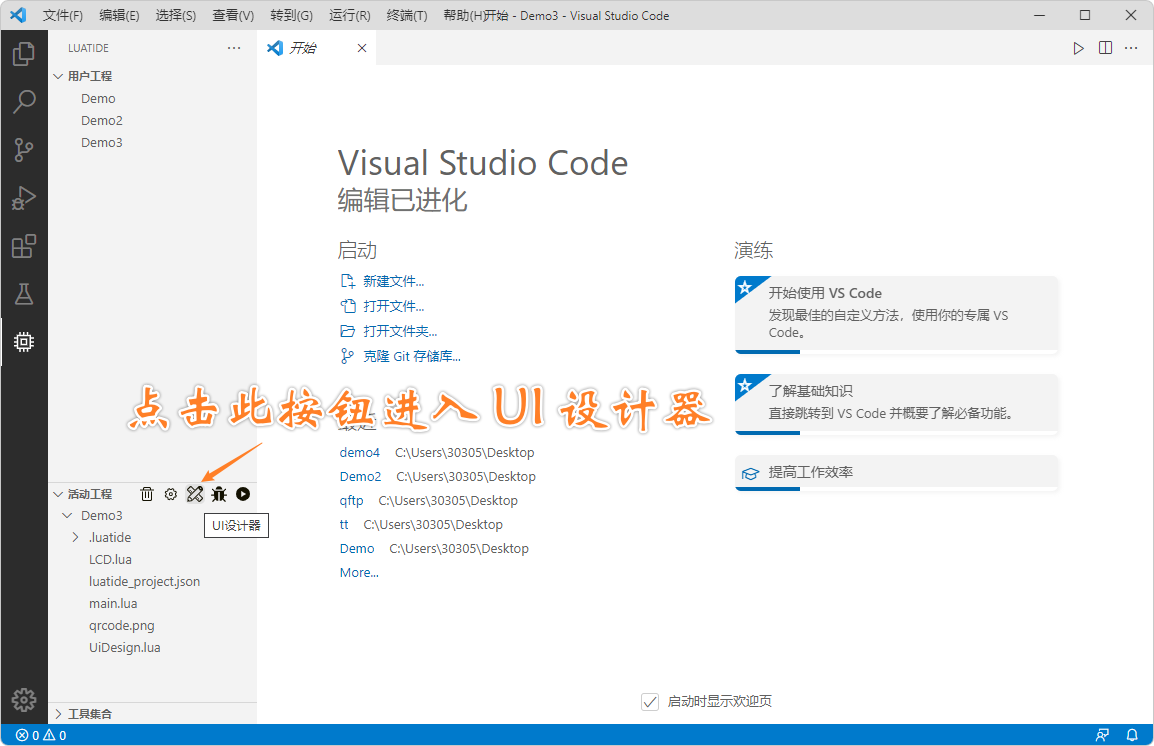Collapse the 用户工程 section

click(x=58, y=76)
